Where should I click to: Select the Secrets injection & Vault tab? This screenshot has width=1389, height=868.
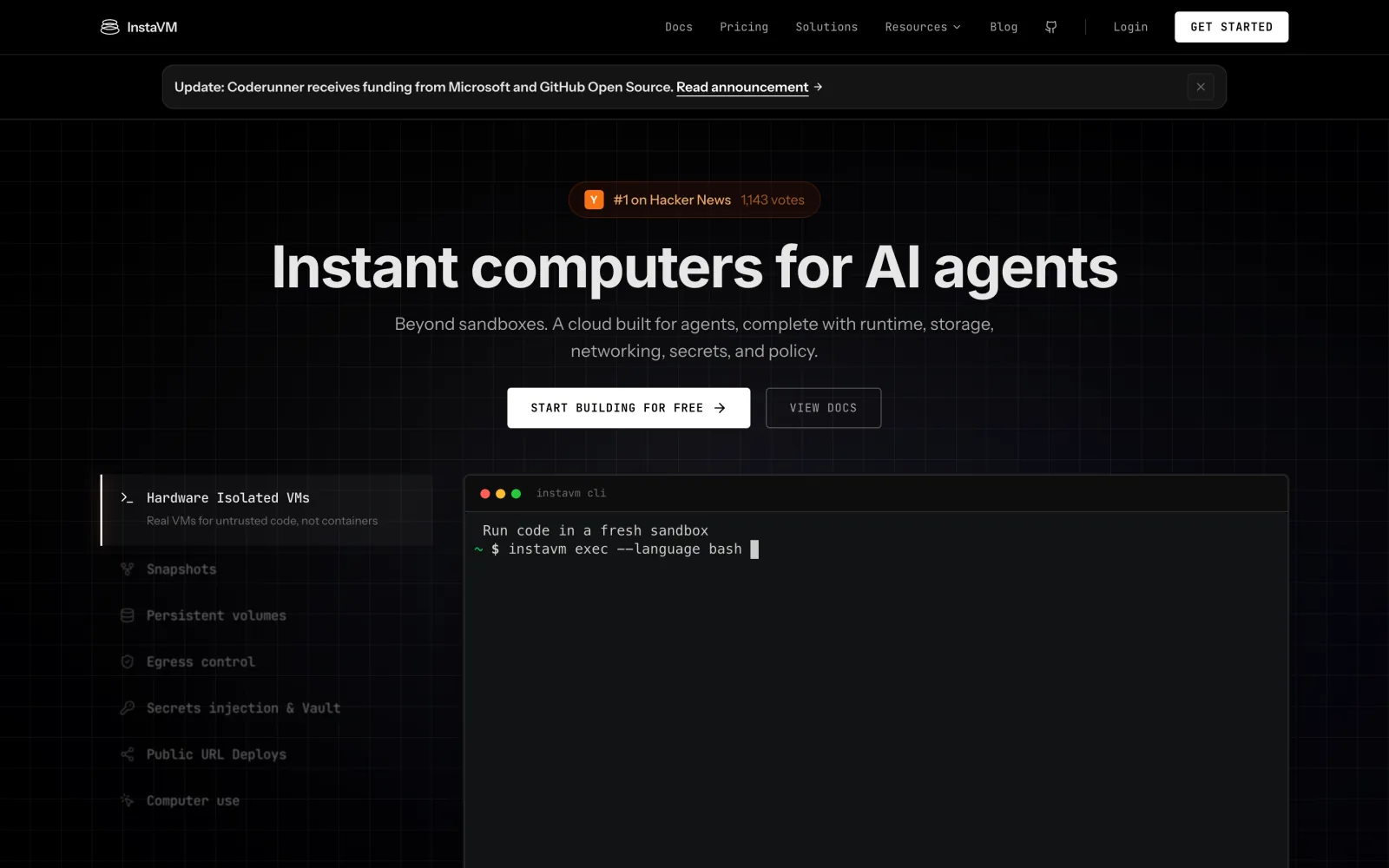click(267, 708)
